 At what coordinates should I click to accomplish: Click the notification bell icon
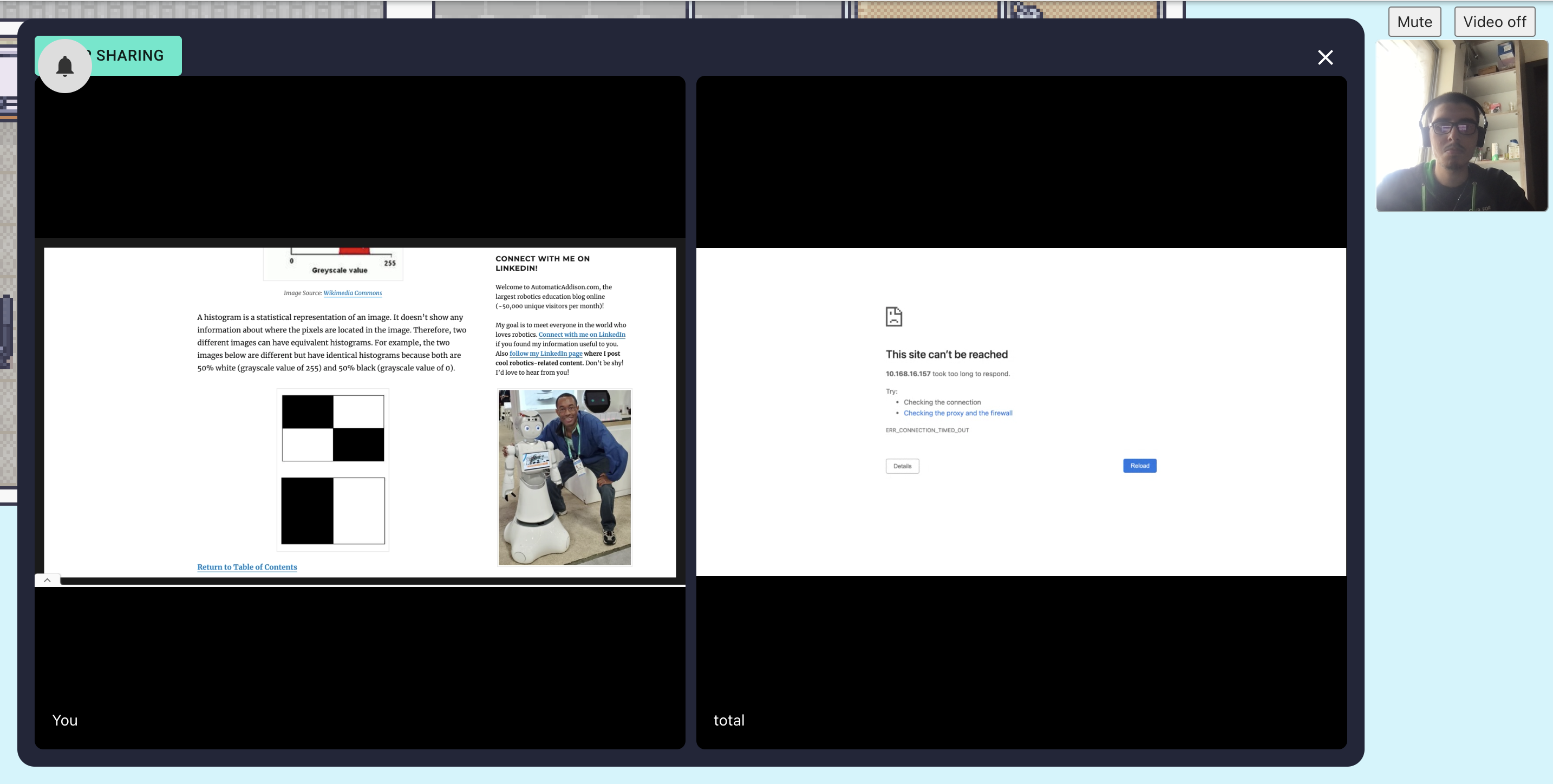65,66
